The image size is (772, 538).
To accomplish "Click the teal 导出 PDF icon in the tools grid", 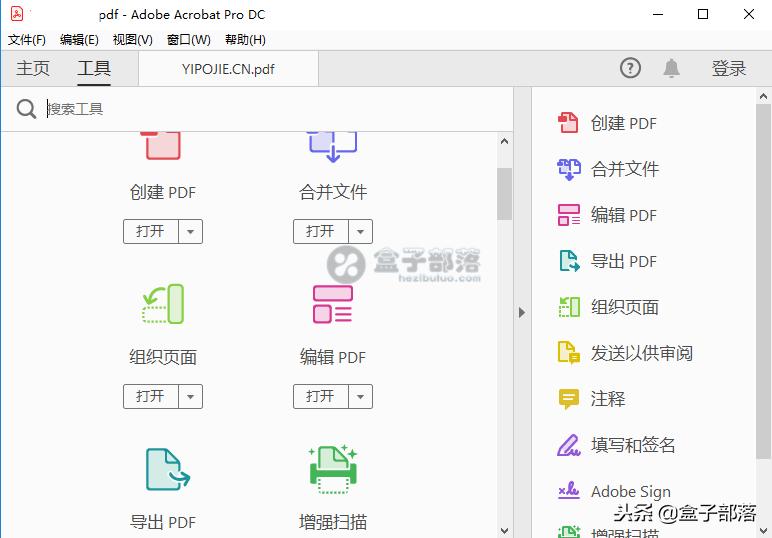I will (167, 469).
